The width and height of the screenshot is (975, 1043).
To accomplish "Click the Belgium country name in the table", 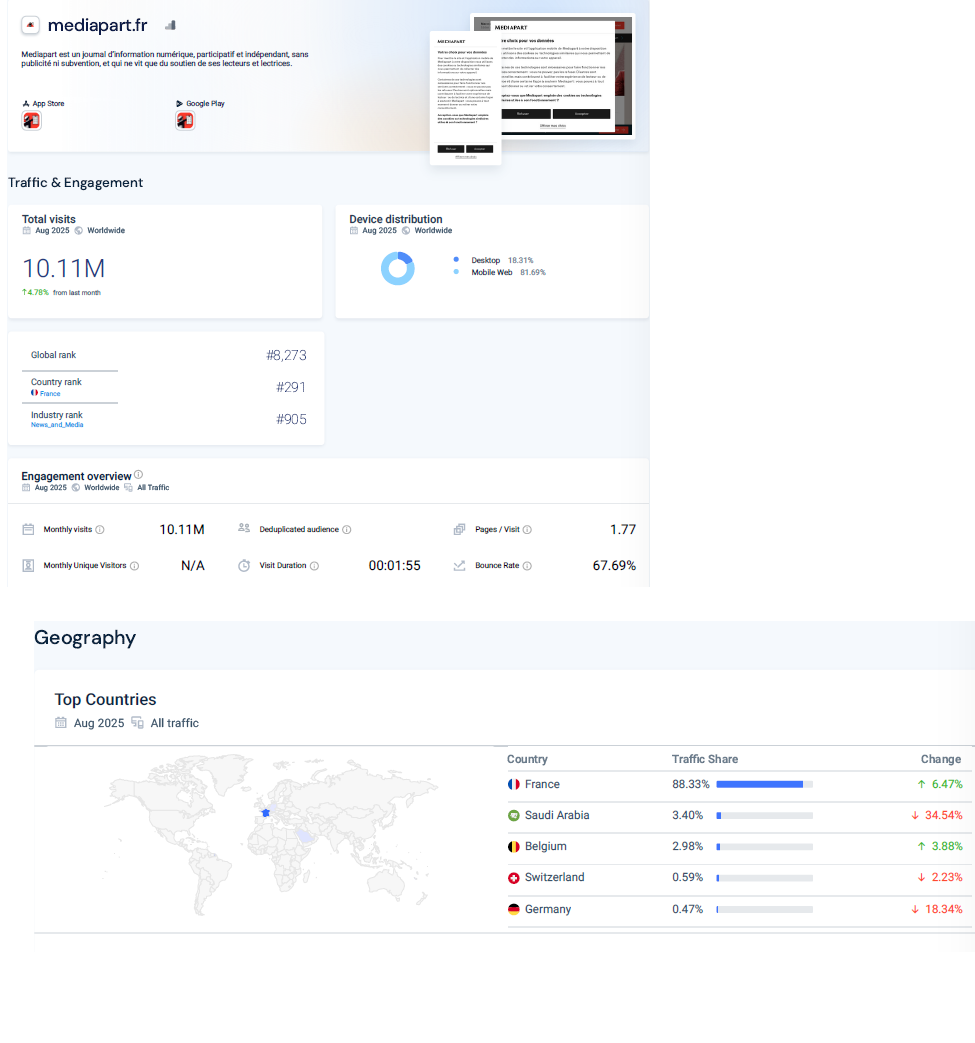I will pyautogui.click(x=546, y=847).
